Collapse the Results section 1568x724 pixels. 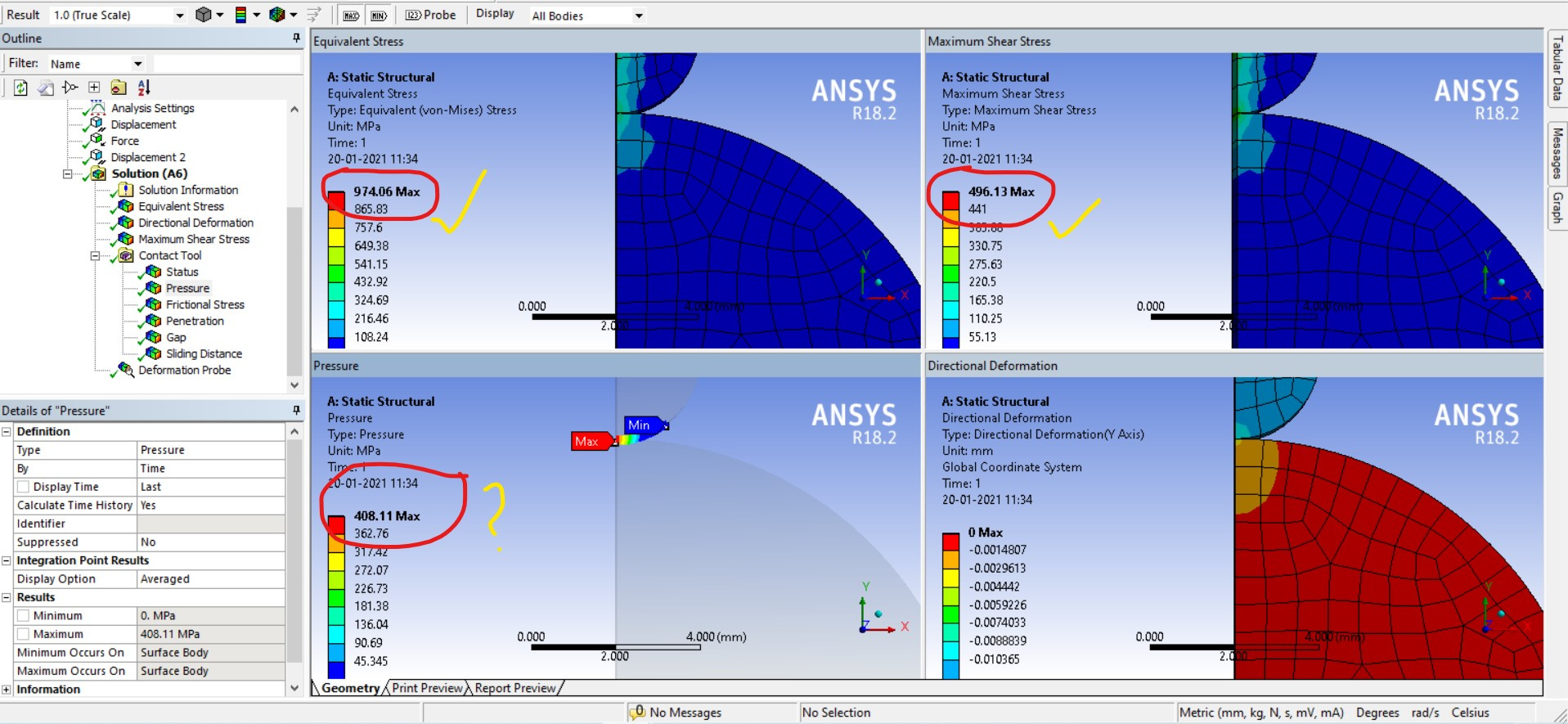point(7,597)
